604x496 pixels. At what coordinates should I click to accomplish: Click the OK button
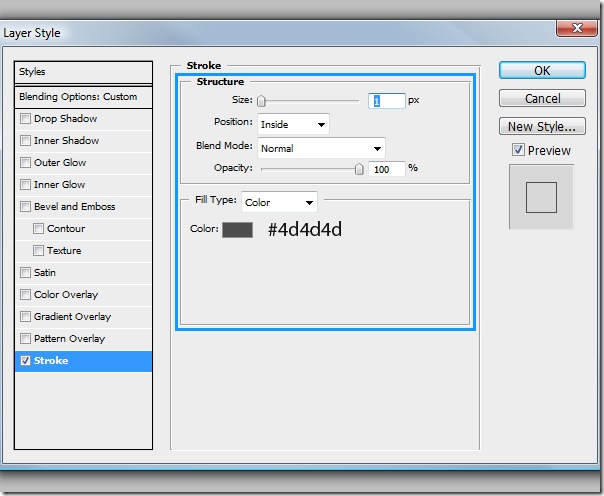click(541, 71)
